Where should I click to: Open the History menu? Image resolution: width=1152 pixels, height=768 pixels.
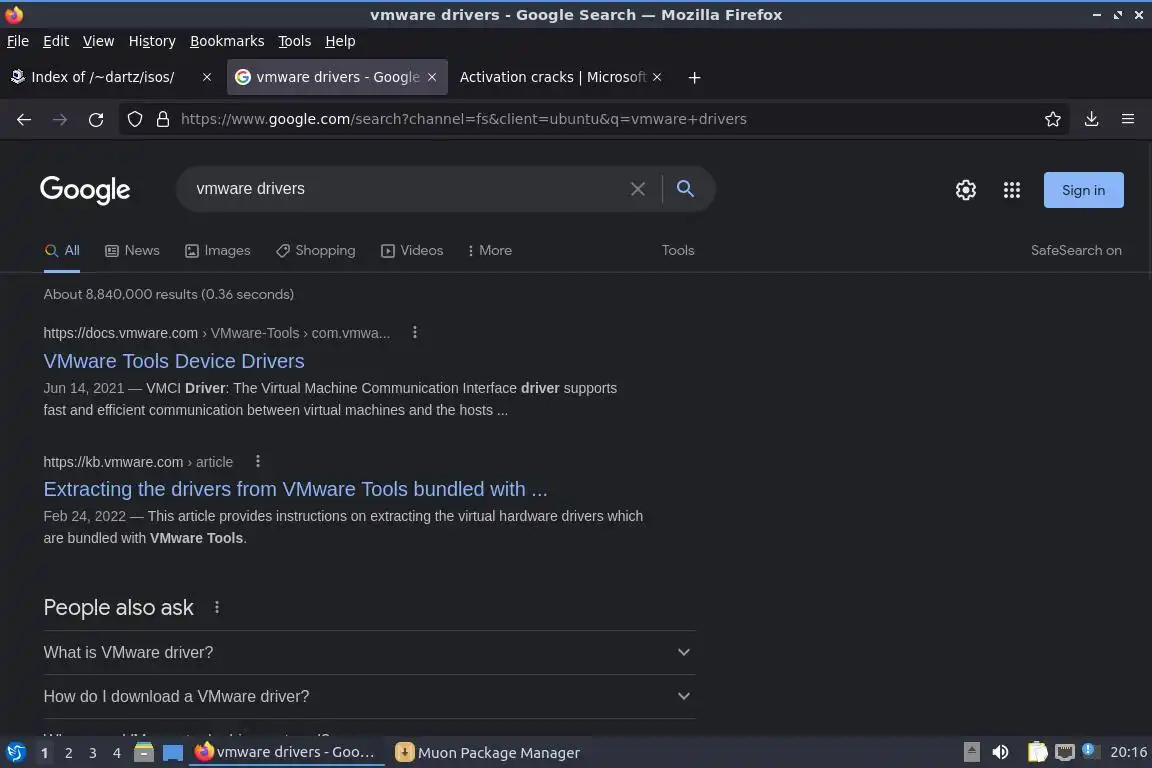coord(152,41)
